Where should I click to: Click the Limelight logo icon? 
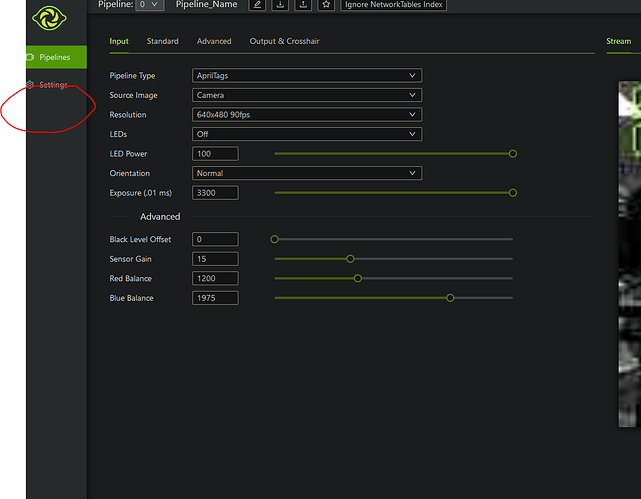[49, 18]
